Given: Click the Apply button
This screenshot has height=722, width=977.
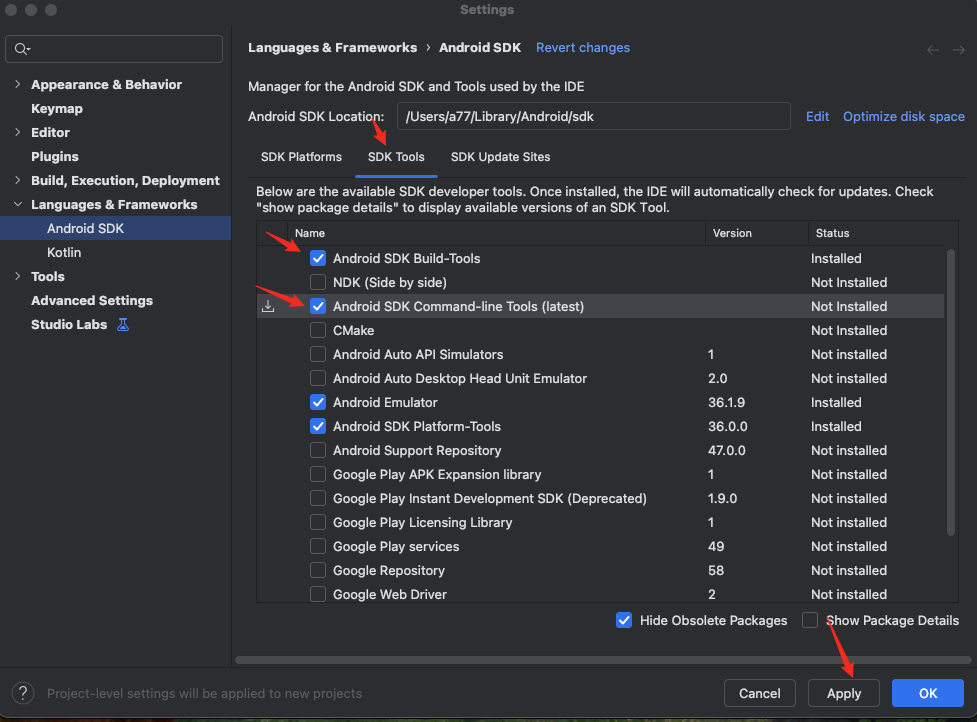Looking at the screenshot, I should point(844,693).
